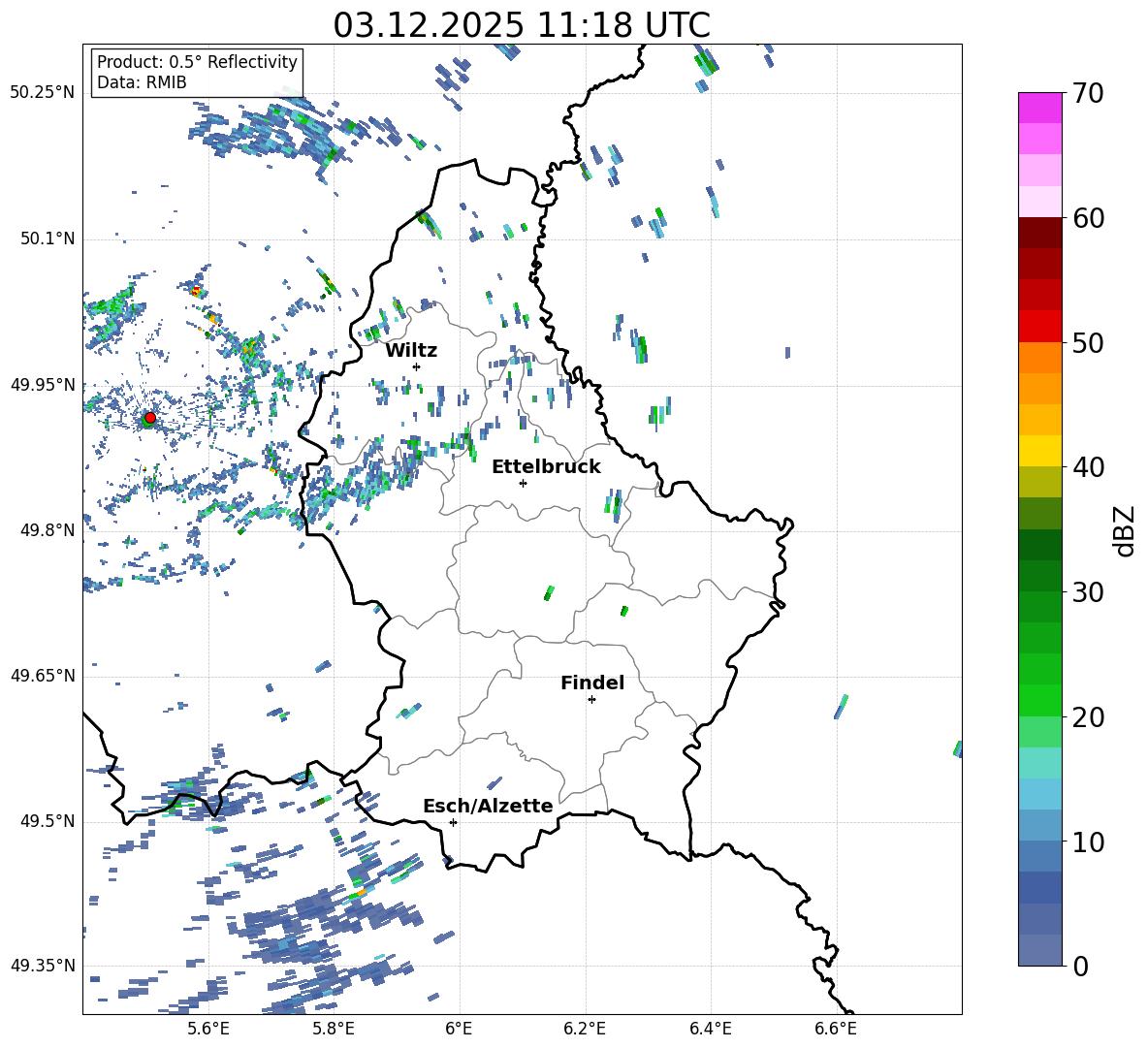
Task: Click the Ettelbruck station cross marker
Action: (523, 483)
